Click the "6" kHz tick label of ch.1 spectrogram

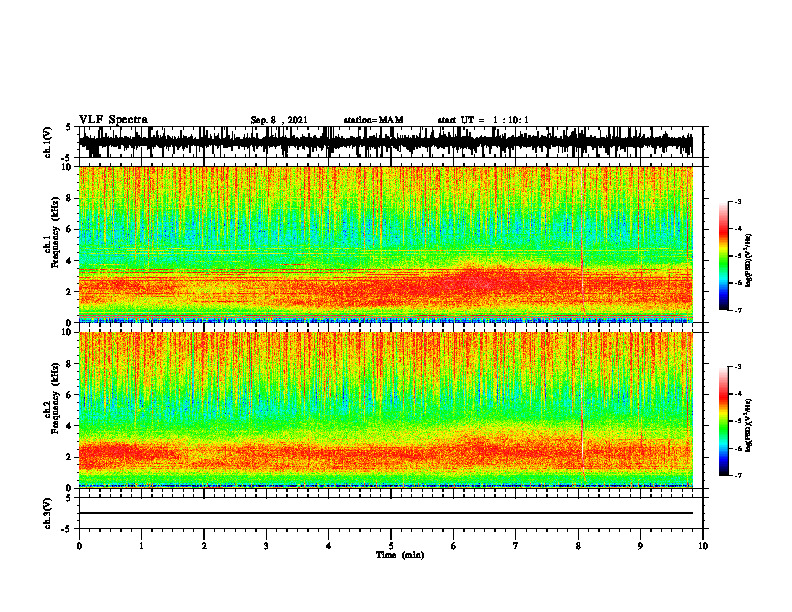pyautogui.click(x=69, y=230)
